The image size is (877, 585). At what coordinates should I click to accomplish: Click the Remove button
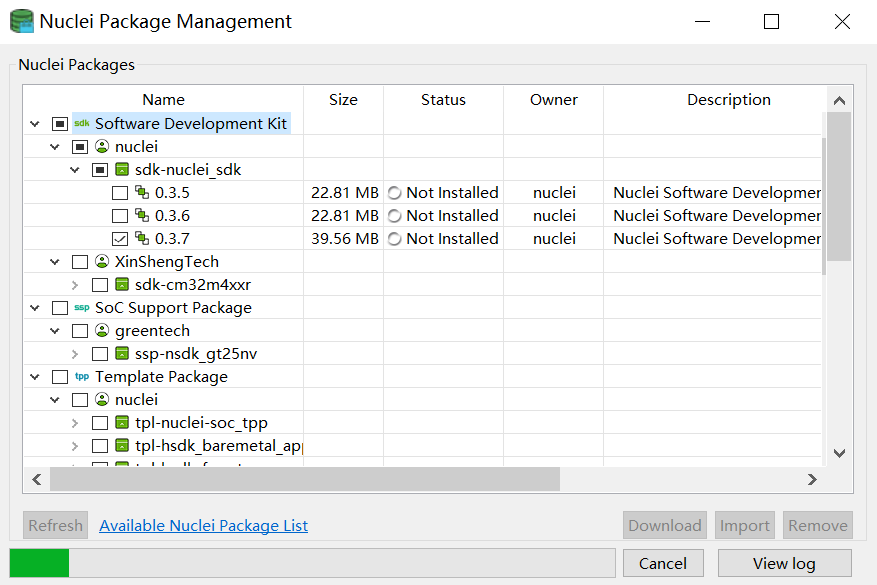[818, 525]
